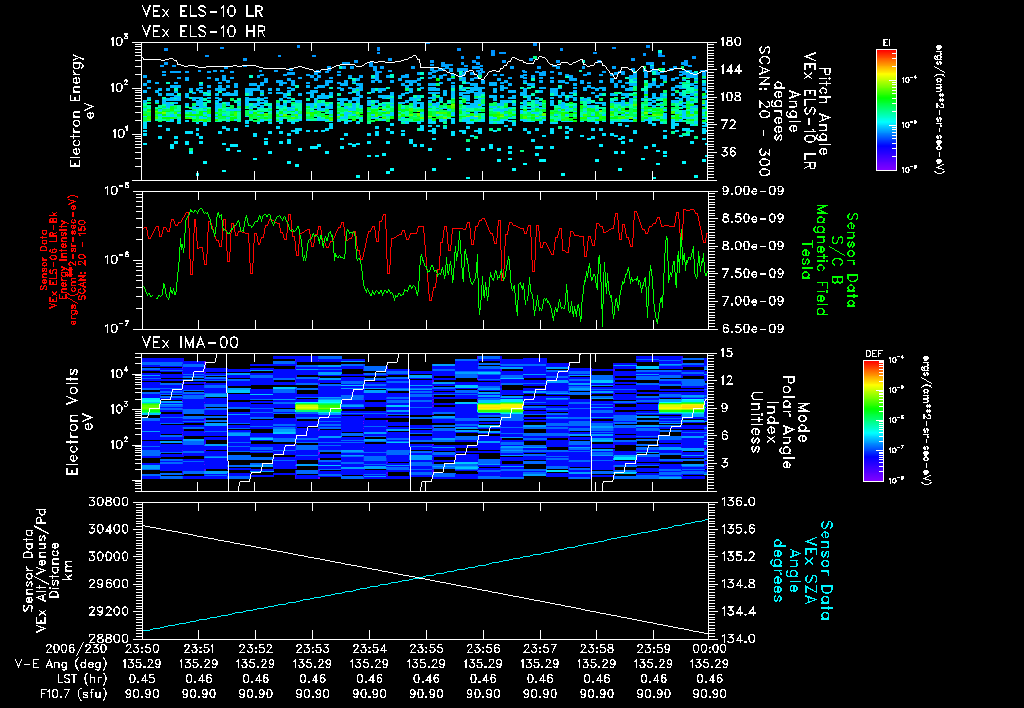Click the 23:54 time axis label
The image size is (1024, 708).
tap(369, 649)
